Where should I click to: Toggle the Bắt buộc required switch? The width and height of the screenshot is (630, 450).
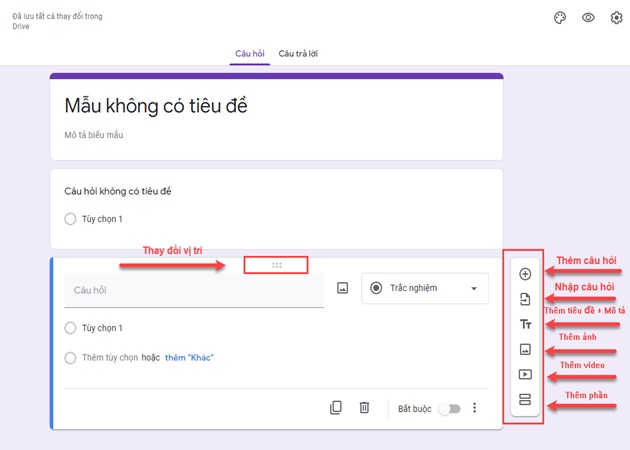click(450, 409)
